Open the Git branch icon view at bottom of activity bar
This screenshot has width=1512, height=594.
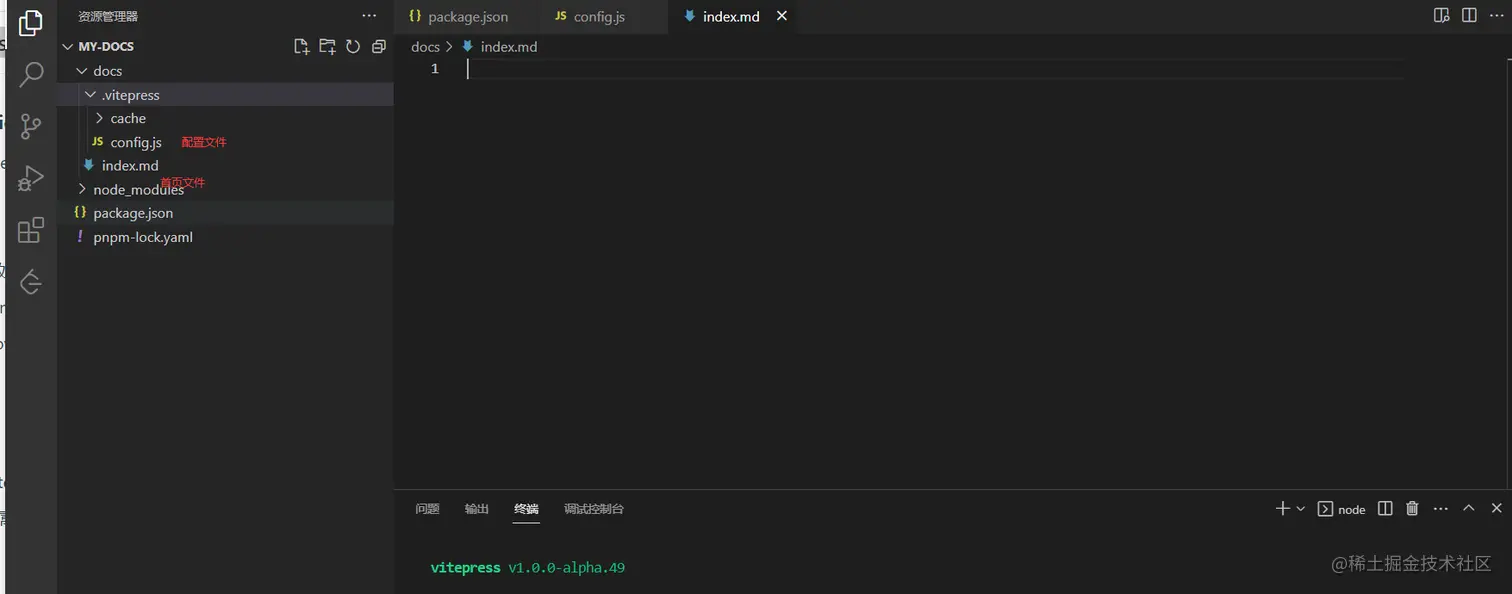click(31, 282)
